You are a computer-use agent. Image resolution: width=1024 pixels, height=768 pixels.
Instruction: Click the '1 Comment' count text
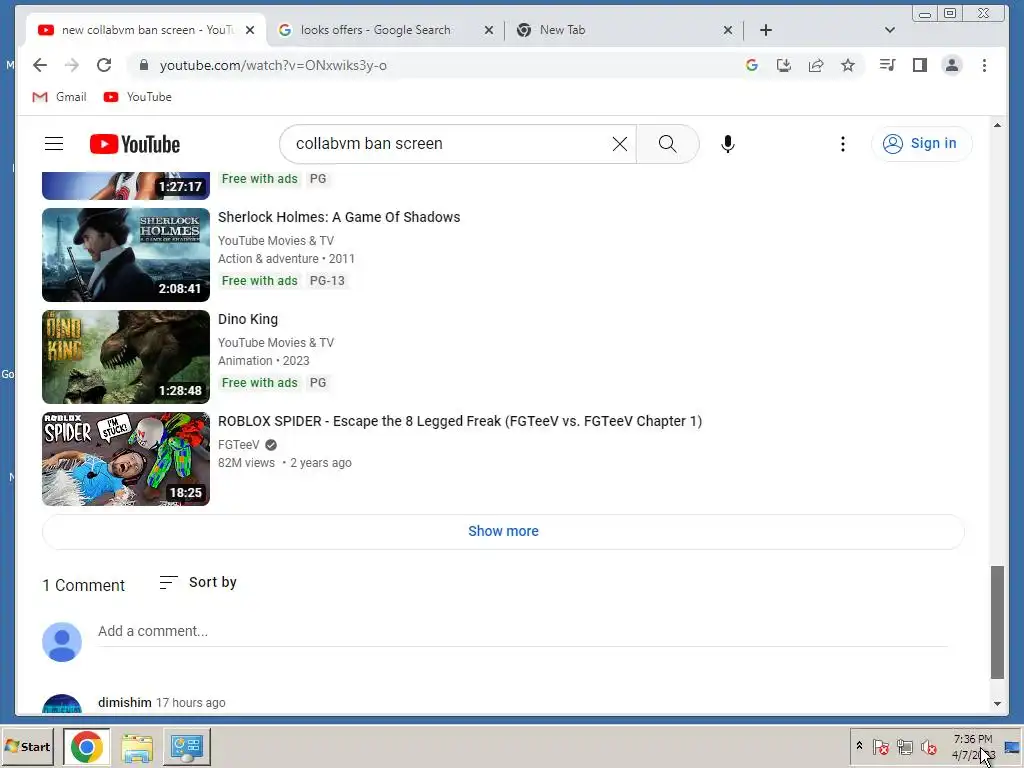click(x=84, y=585)
